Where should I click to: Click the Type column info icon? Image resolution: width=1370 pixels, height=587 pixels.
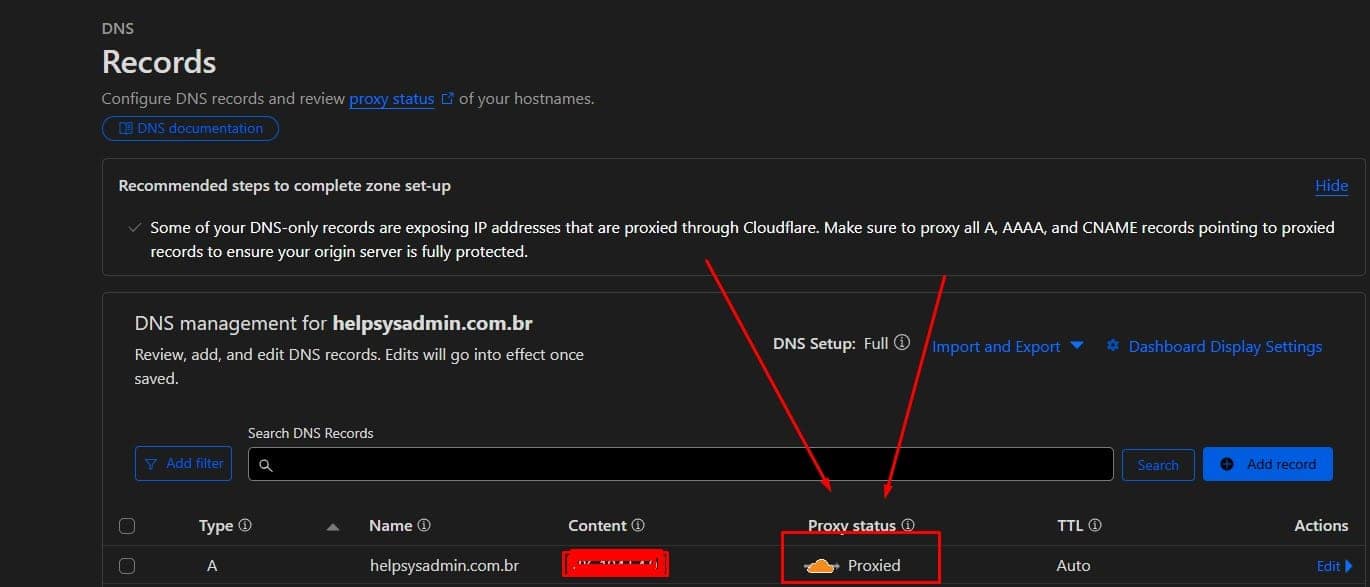click(x=246, y=524)
